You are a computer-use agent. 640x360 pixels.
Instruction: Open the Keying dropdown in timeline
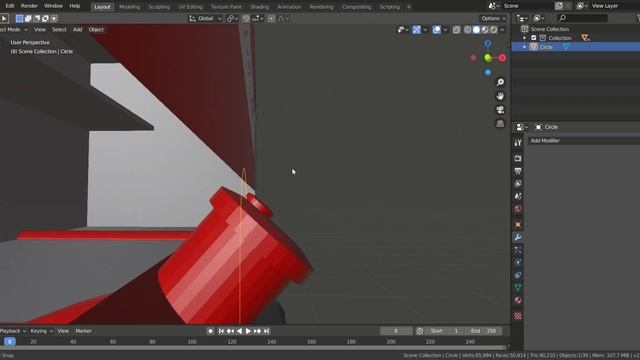pos(42,331)
